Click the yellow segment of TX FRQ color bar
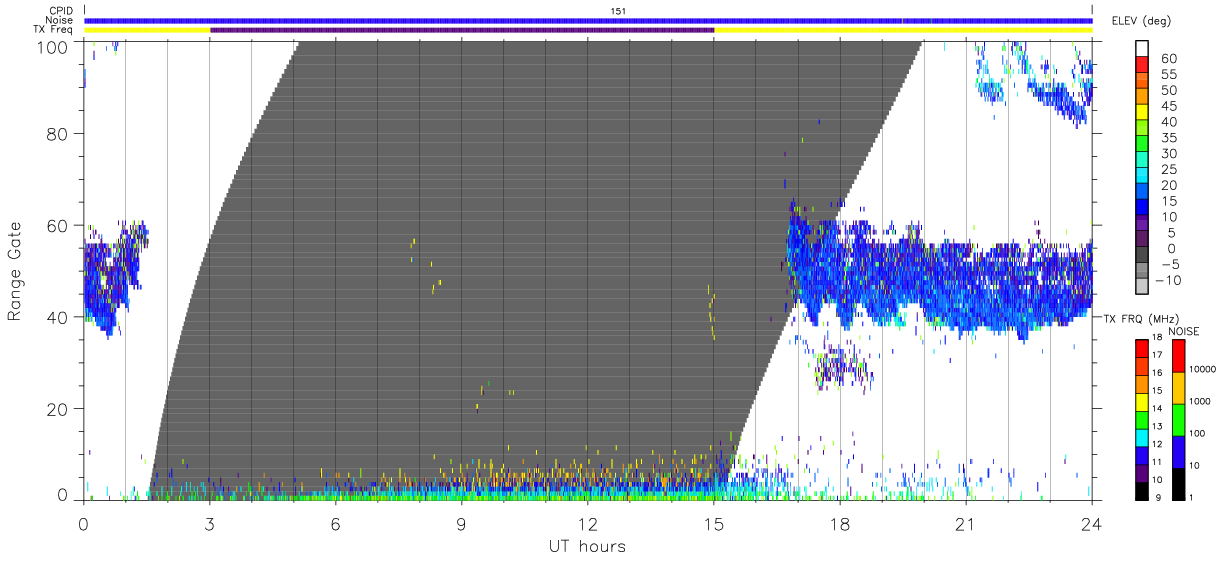 click(x=1142, y=402)
